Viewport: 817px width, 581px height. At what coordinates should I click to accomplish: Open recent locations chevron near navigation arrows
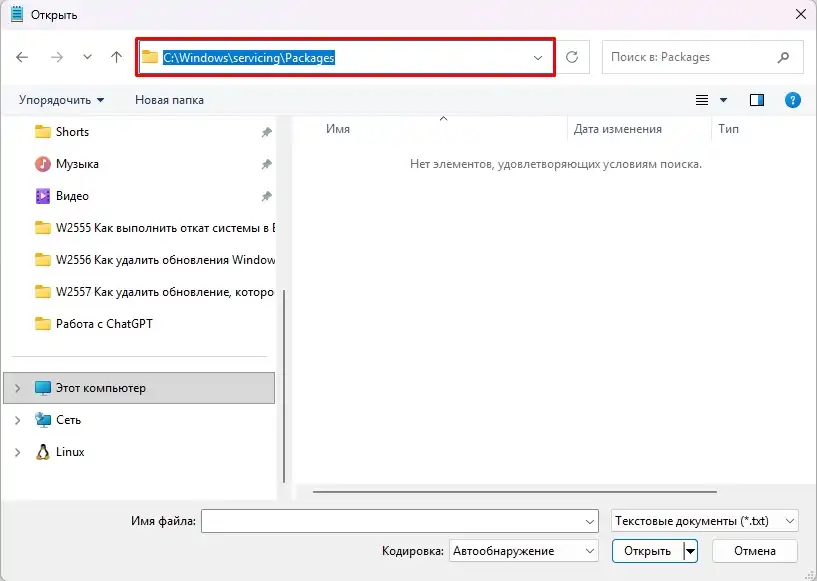(x=87, y=57)
